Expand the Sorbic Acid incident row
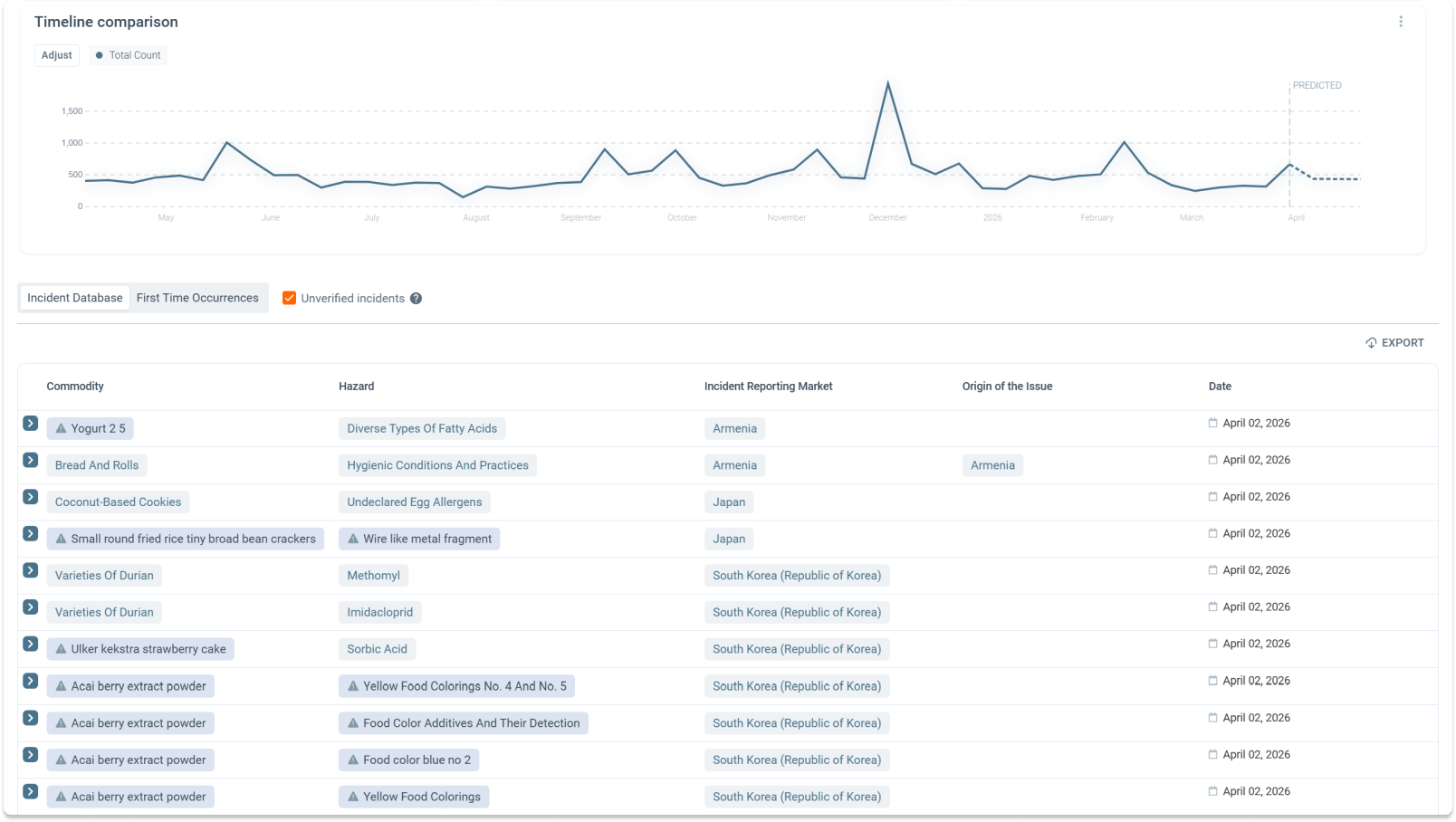Viewport: 1456px width, 822px height. 31,645
